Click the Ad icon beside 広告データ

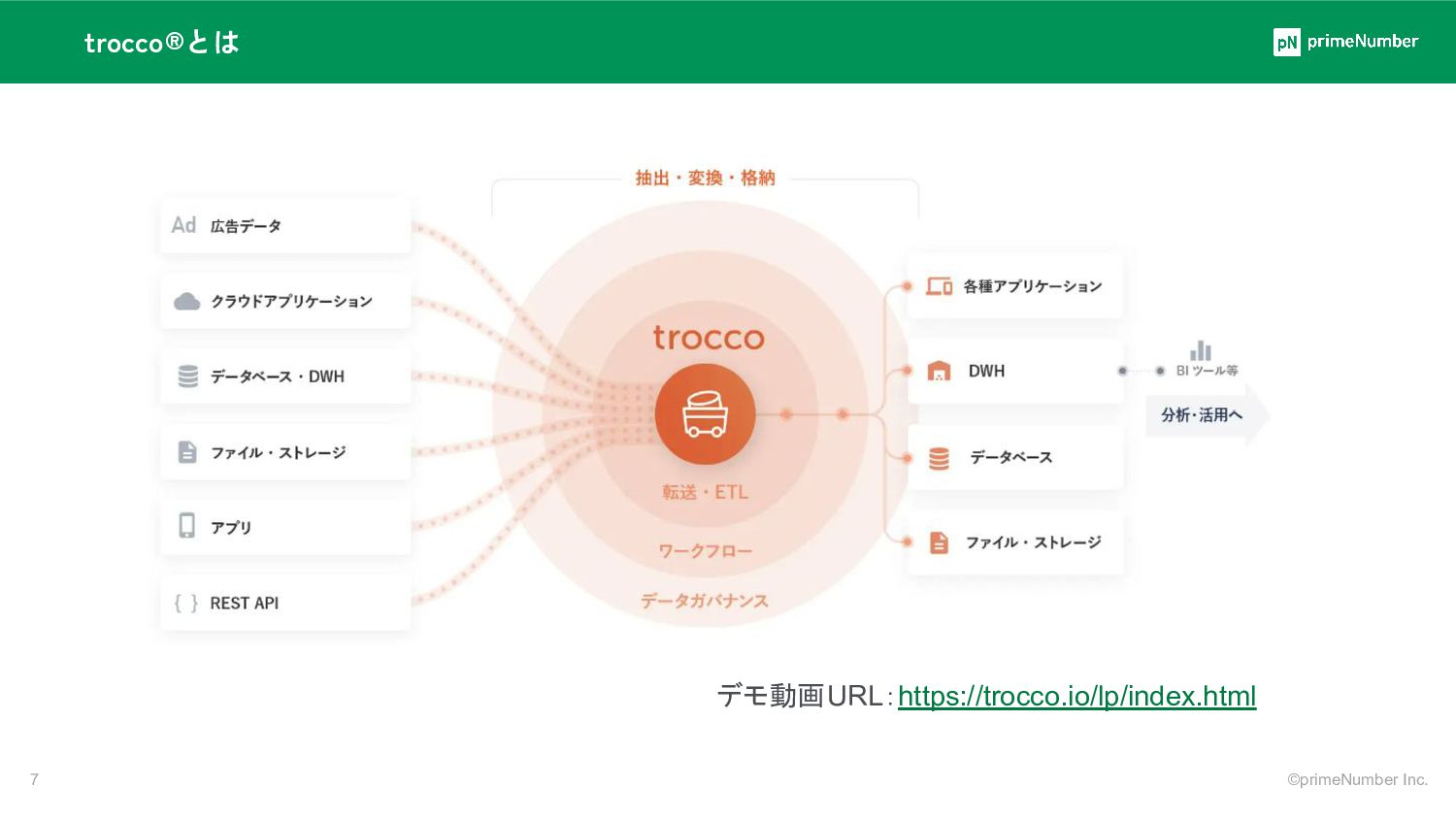click(x=183, y=225)
